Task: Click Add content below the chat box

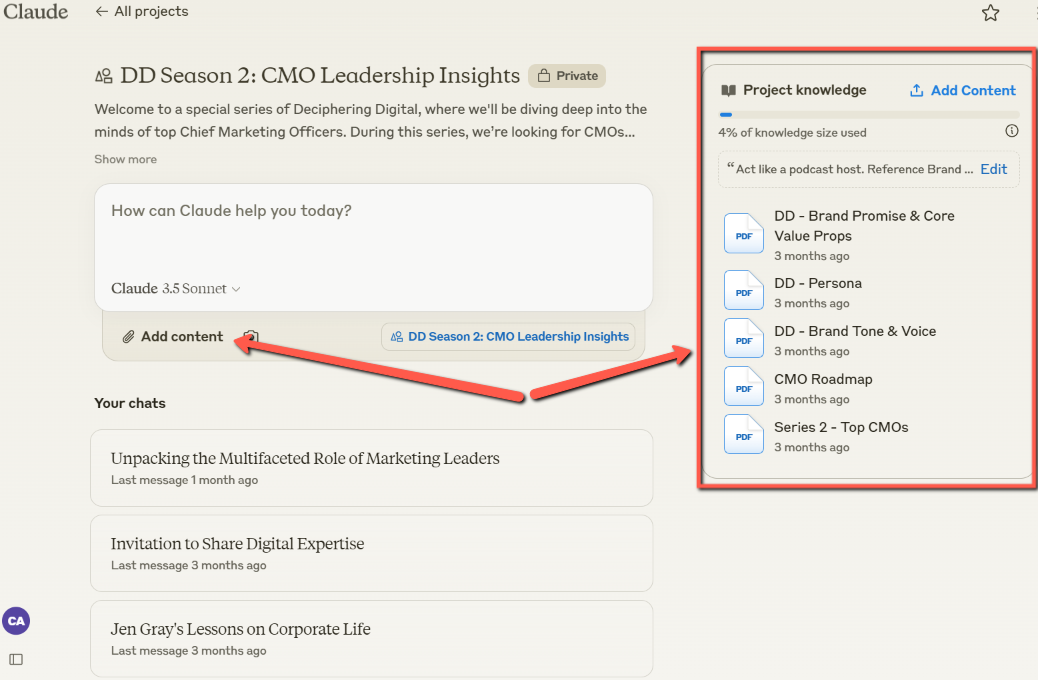Action: point(172,337)
